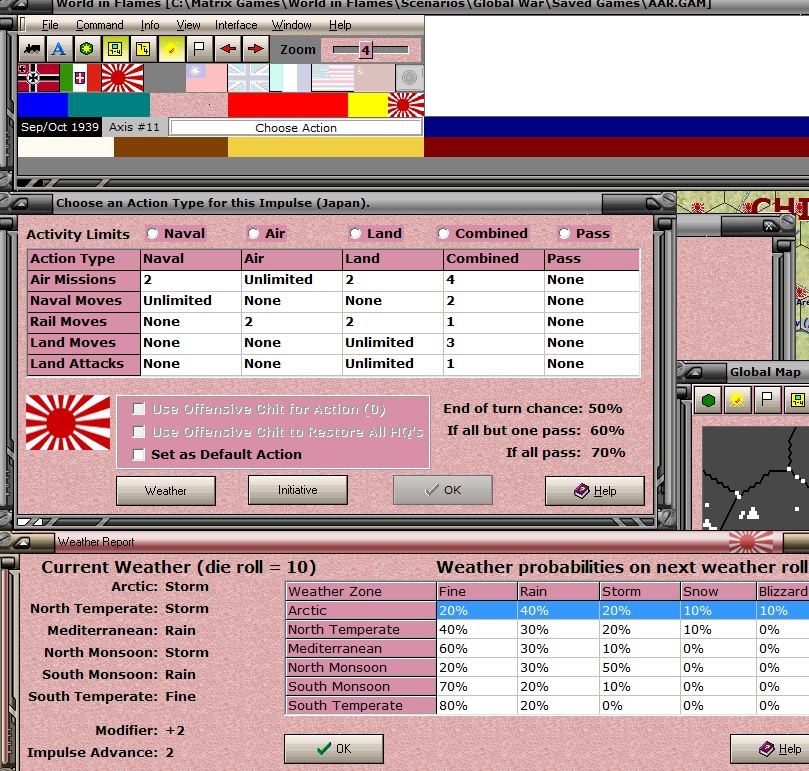Click Global Map white flag icon

coord(767,399)
